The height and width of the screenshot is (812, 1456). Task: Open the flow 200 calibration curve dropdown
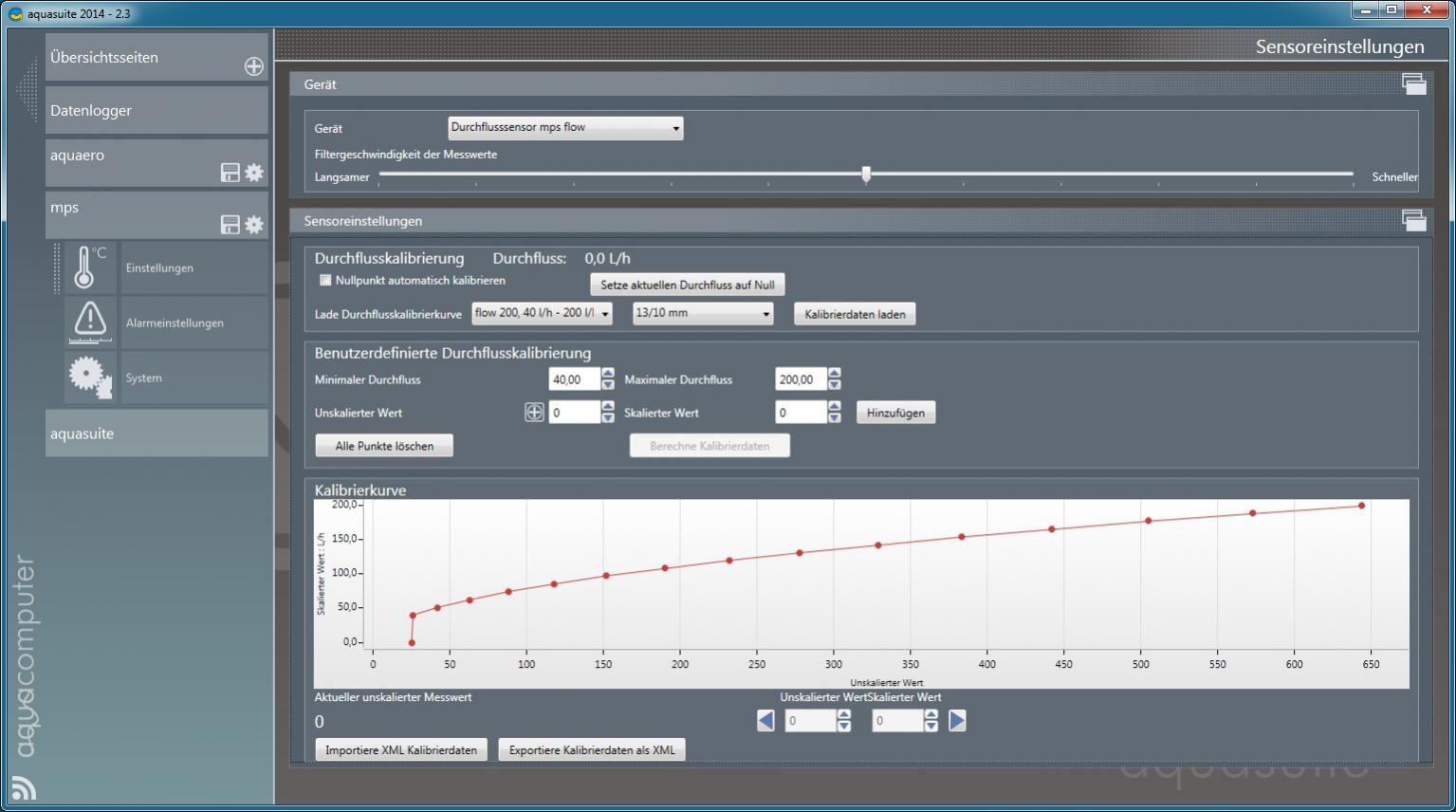(542, 313)
